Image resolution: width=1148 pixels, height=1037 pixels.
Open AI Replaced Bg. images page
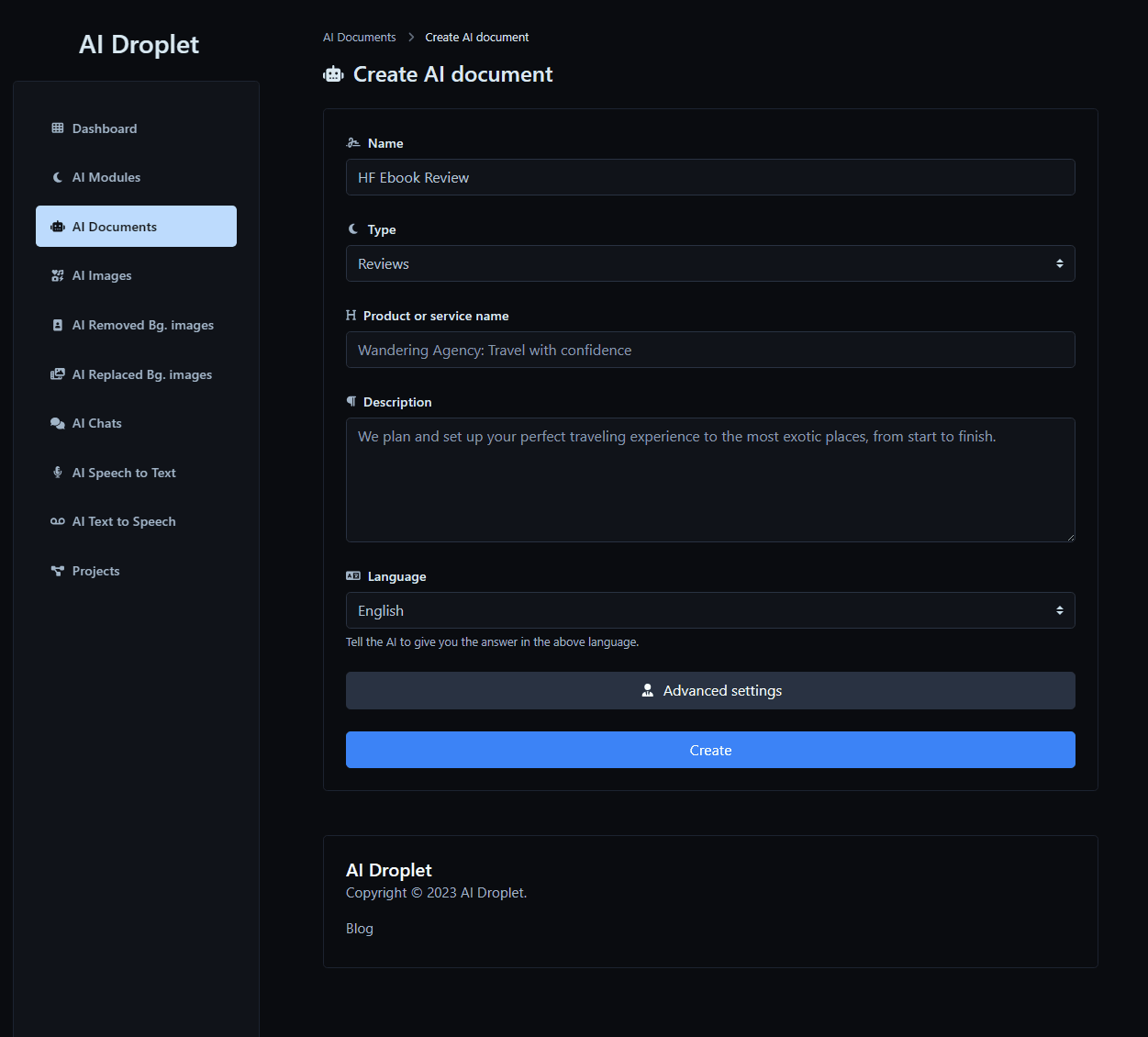click(136, 374)
